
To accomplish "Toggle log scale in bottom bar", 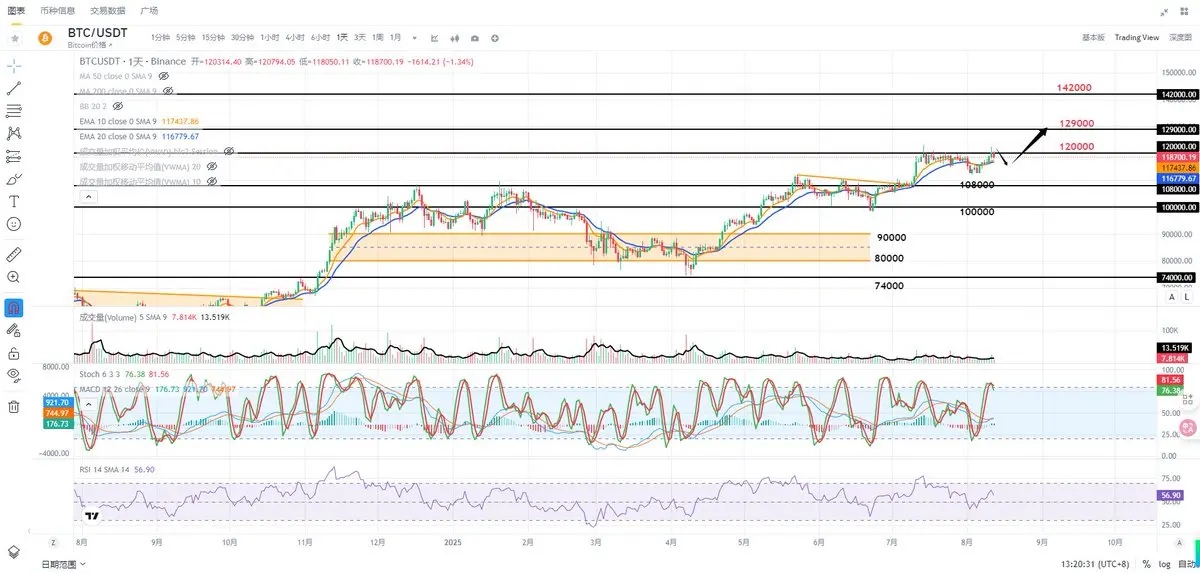I will click(x=1163, y=564).
